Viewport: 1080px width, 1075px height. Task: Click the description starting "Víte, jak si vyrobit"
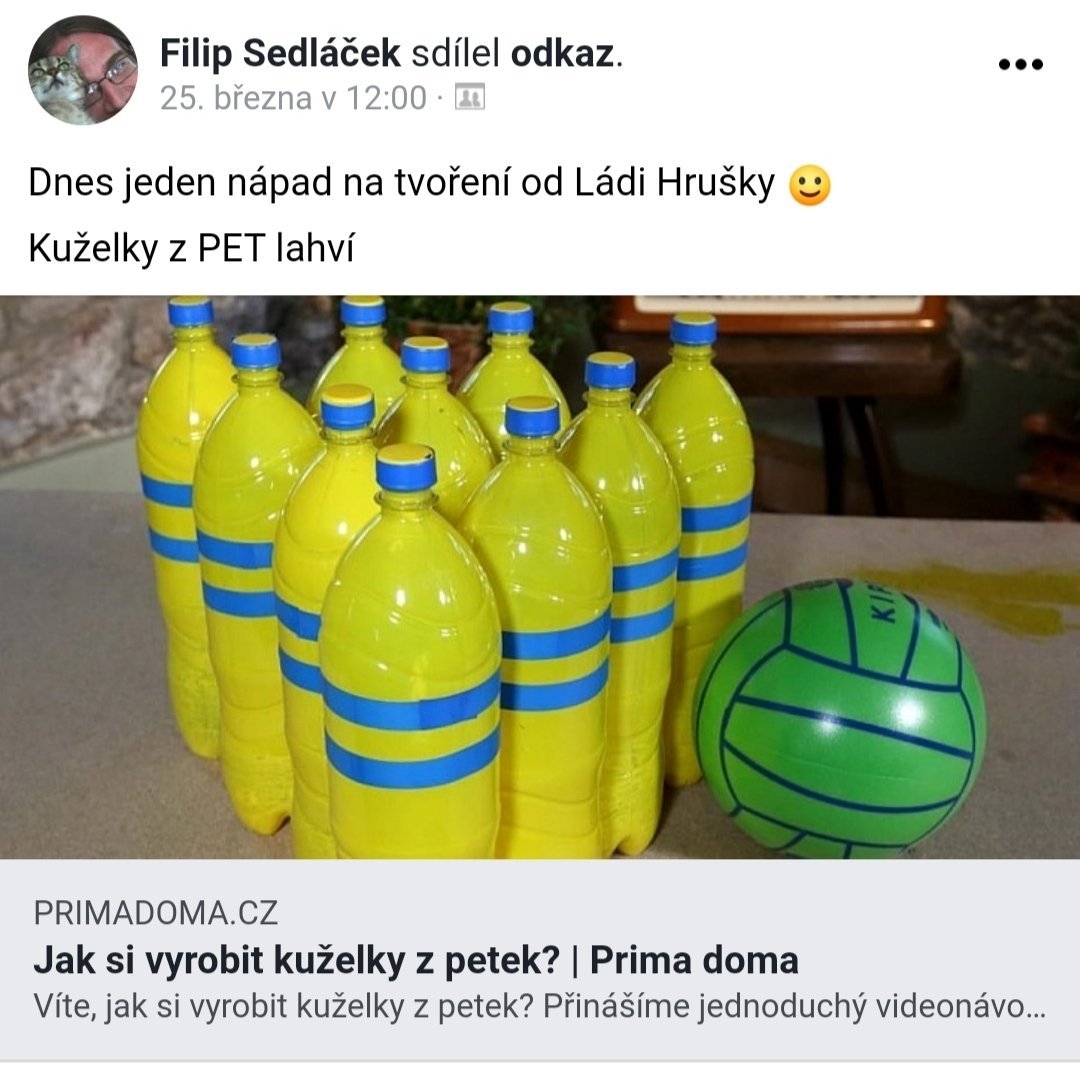tap(540, 1007)
